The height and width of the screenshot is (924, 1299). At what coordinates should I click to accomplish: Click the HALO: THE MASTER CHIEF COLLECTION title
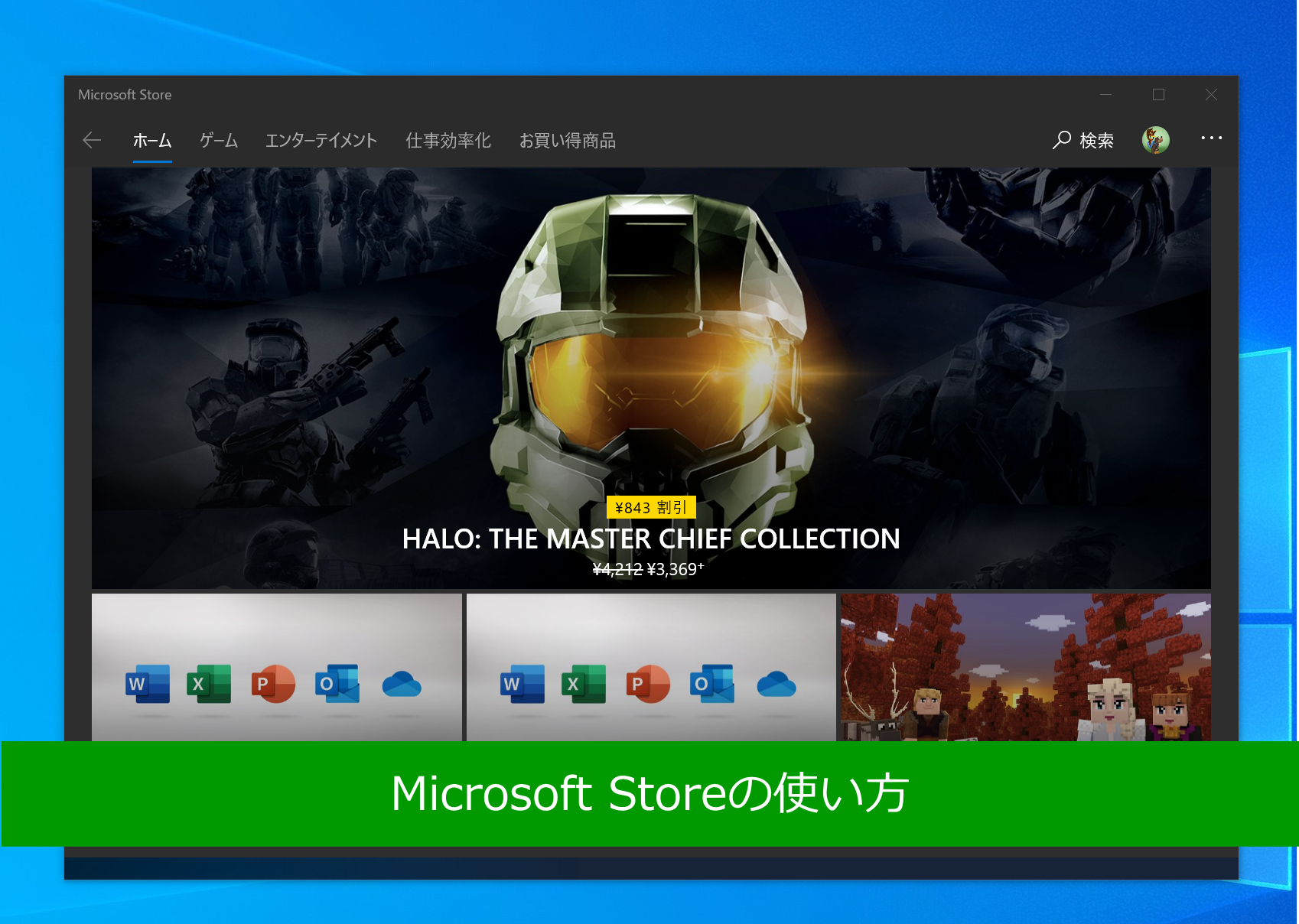651,539
